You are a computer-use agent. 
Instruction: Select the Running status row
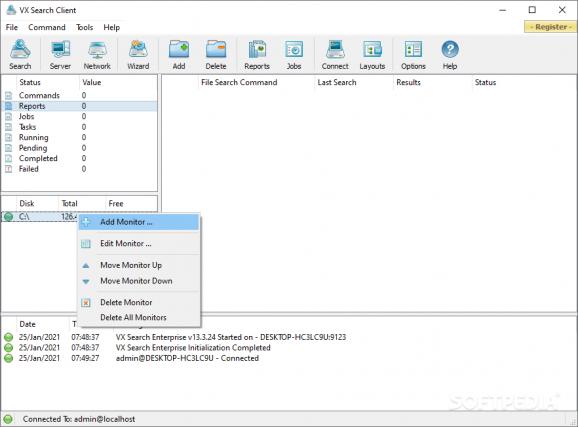coord(79,138)
